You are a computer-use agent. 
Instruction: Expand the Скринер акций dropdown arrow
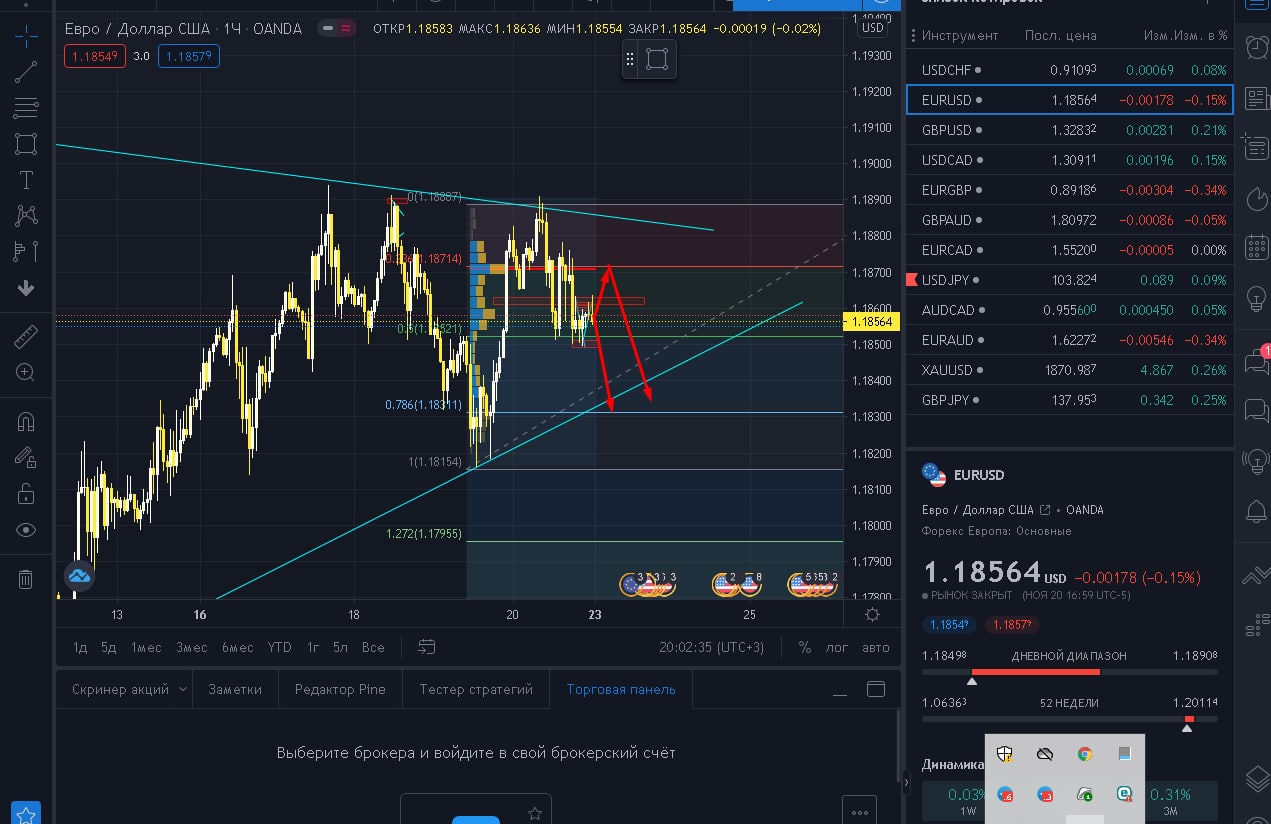pyautogui.click(x=182, y=689)
